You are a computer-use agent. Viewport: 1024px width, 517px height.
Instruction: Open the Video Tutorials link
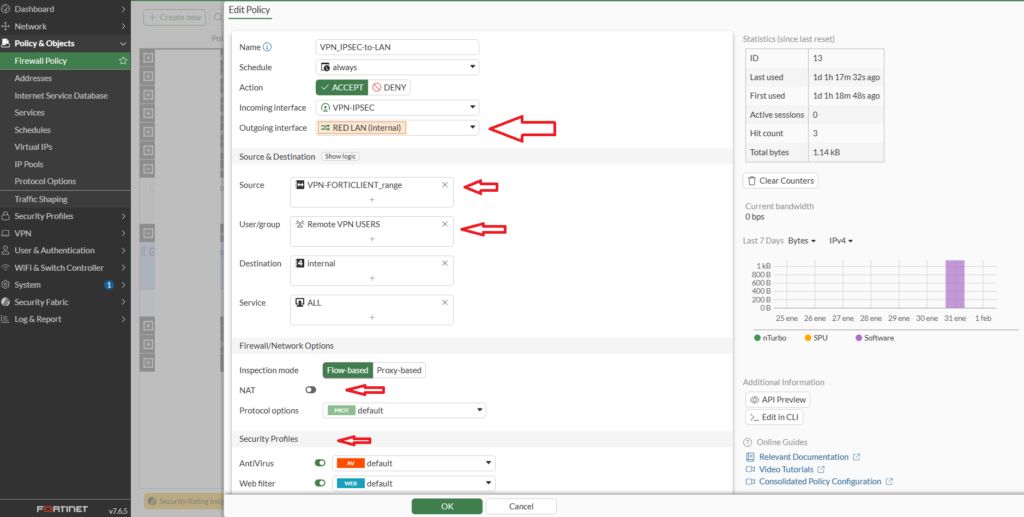pos(786,469)
